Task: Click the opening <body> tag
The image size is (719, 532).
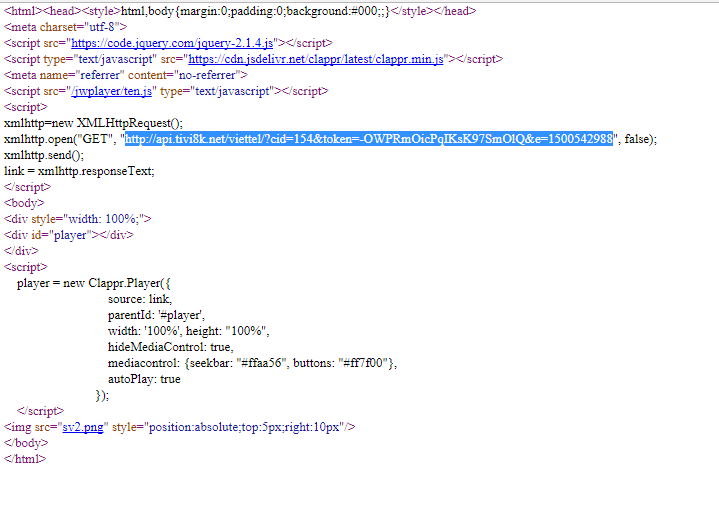Action: [24, 203]
